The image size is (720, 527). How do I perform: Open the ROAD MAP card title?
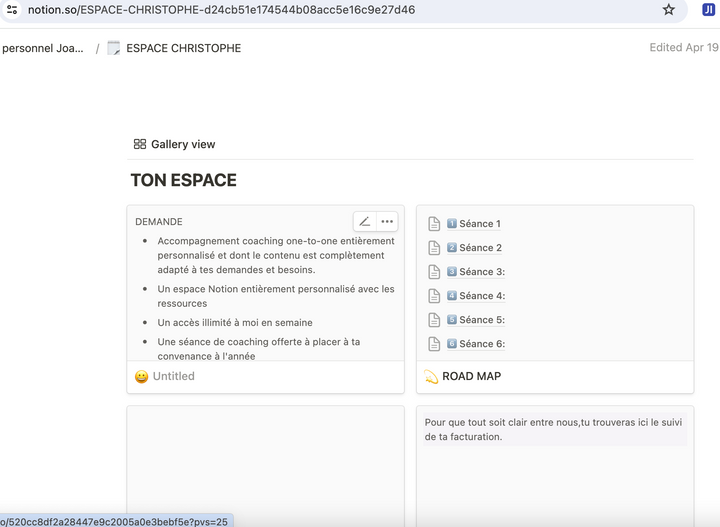coord(471,377)
